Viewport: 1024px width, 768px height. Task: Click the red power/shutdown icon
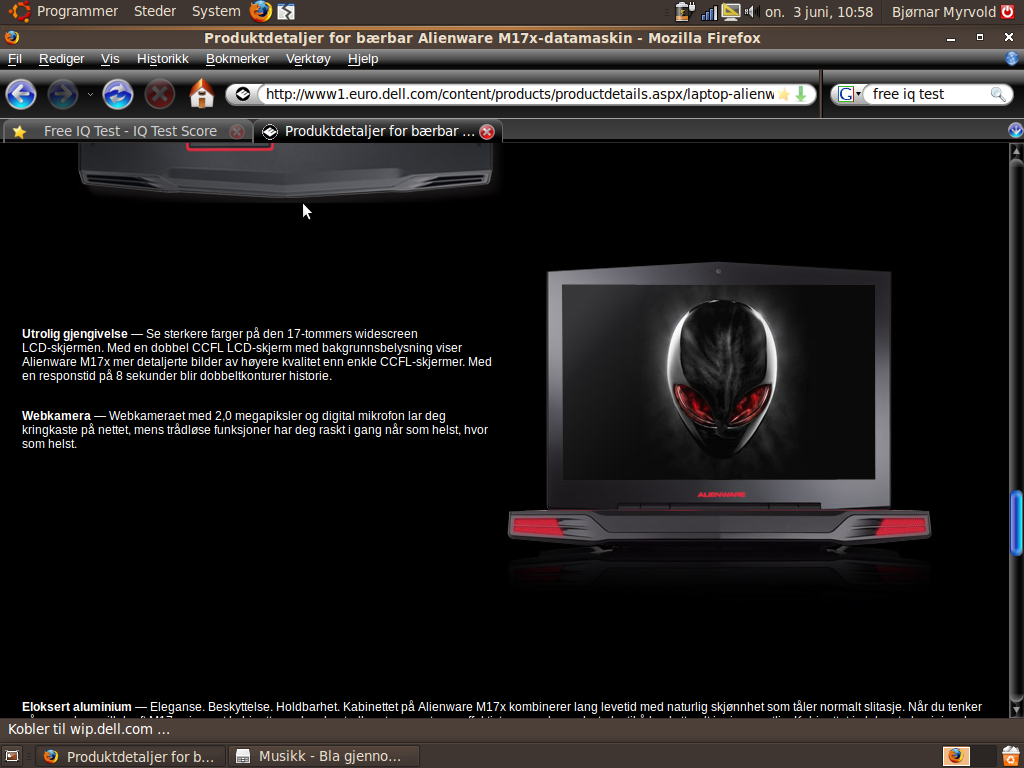[1010, 12]
